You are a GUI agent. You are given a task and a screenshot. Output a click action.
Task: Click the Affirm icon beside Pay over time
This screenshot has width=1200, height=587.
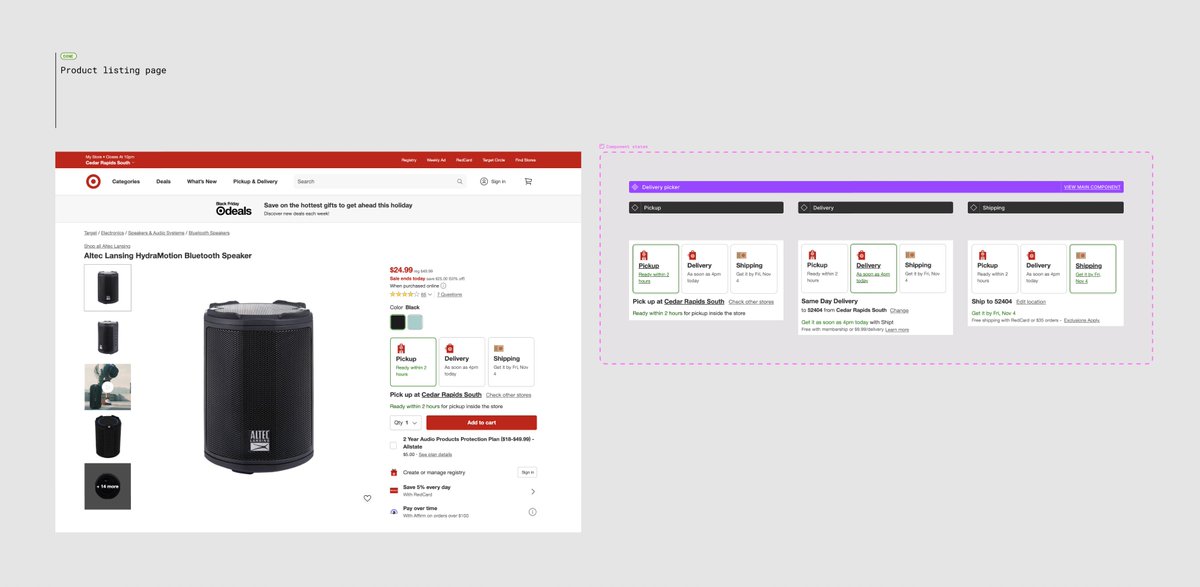point(394,511)
